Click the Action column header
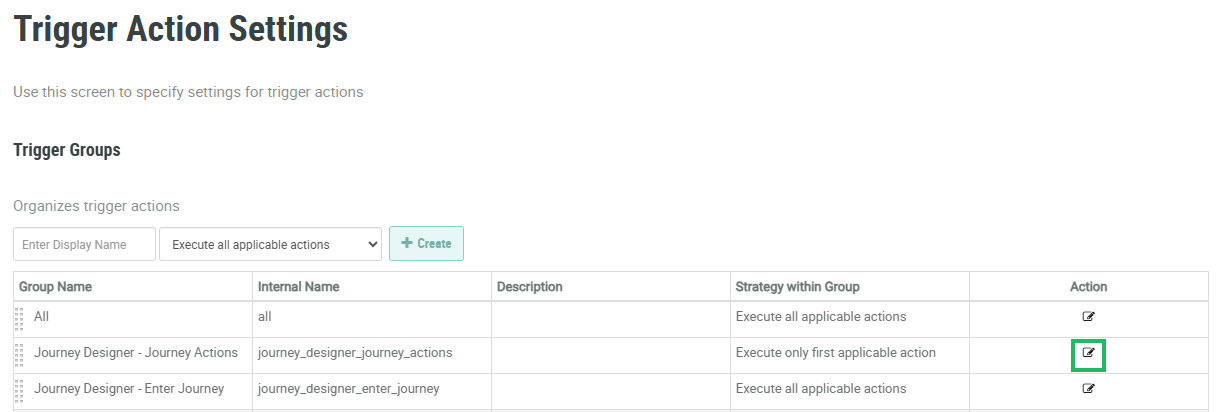 [x=1088, y=287]
